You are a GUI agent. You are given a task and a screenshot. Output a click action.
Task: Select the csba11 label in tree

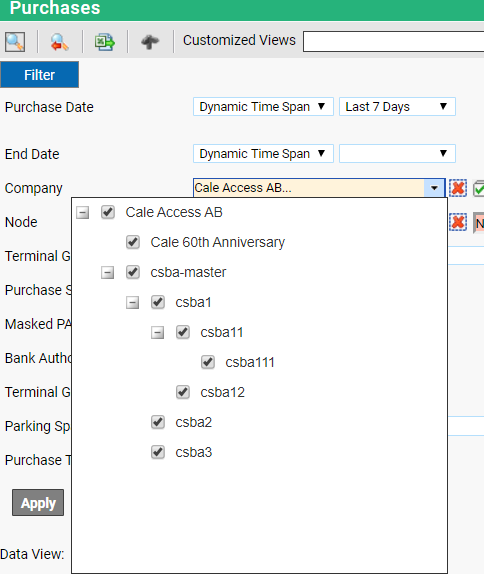pyautogui.click(x=221, y=332)
